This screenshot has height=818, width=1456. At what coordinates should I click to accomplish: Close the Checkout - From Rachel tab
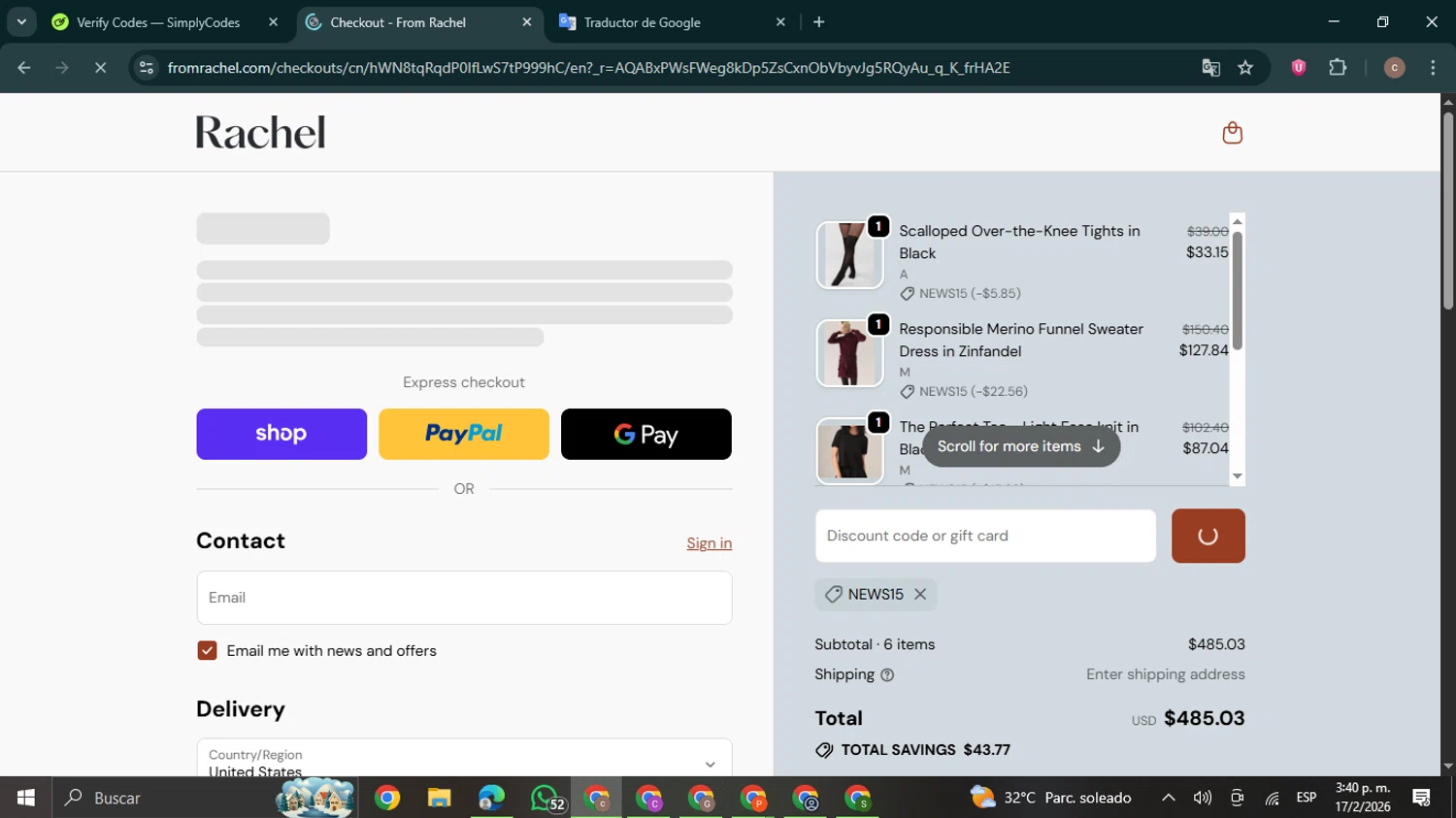pyautogui.click(x=527, y=22)
